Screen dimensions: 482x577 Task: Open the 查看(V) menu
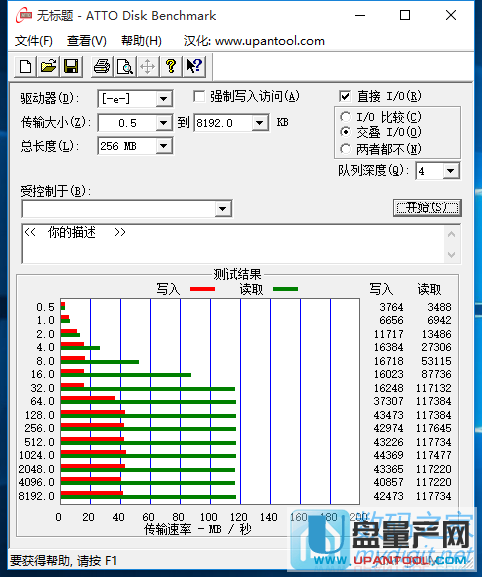86,41
